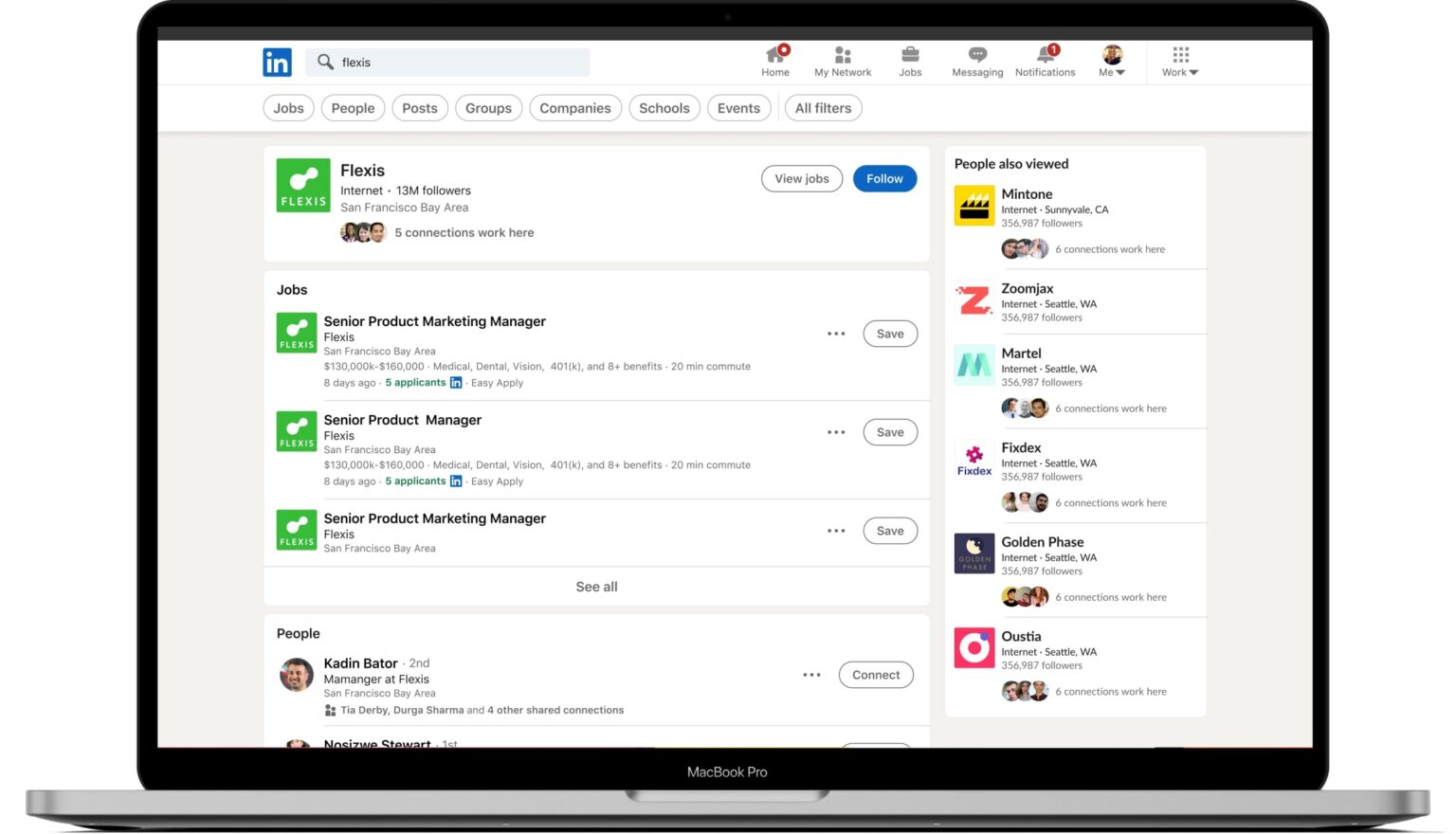Click the search magnifier icon
The height and width of the screenshot is (834, 1456).
327,62
